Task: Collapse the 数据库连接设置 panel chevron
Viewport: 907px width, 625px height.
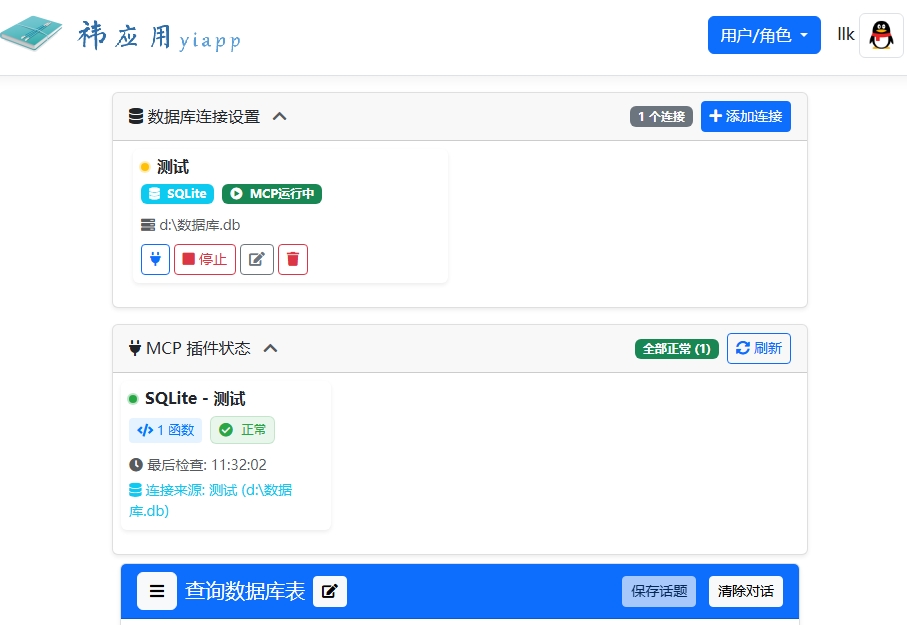Action: pos(279,116)
